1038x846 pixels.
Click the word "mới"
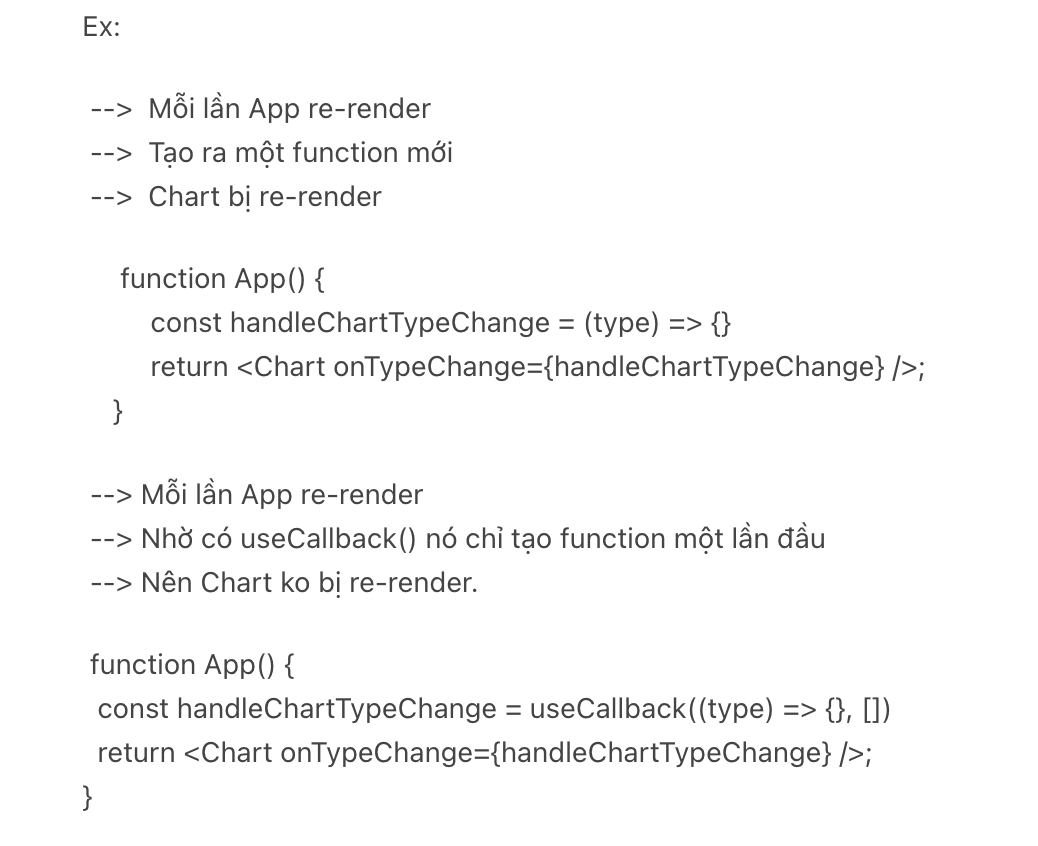pyautogui.click(x=429, y=153)
